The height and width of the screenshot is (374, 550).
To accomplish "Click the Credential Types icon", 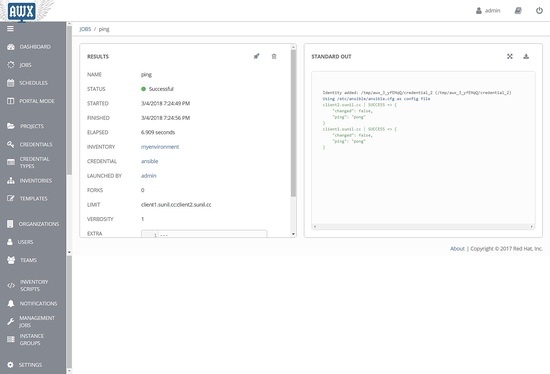I will [x=11, y=162].
